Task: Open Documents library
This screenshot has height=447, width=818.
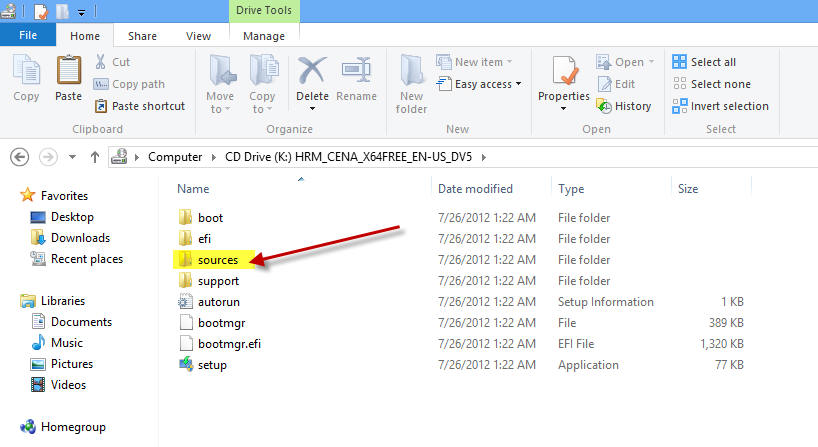Action: point(71,322)
